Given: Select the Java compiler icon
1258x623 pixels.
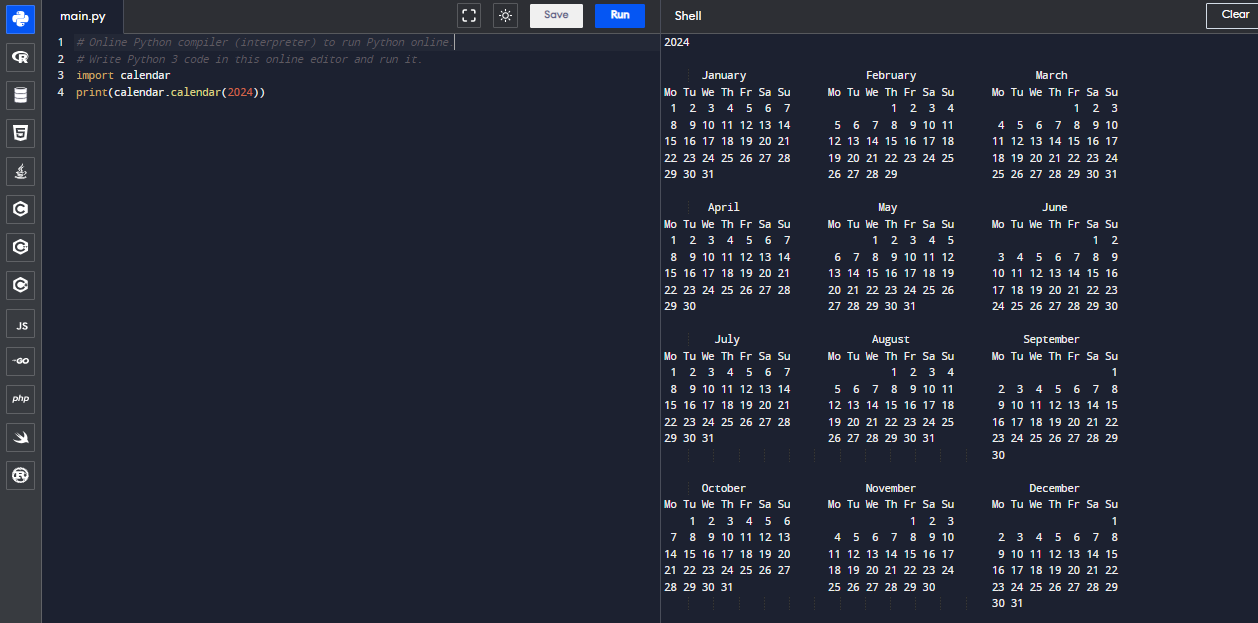Looking at the screenshot, I should (20, 171).
